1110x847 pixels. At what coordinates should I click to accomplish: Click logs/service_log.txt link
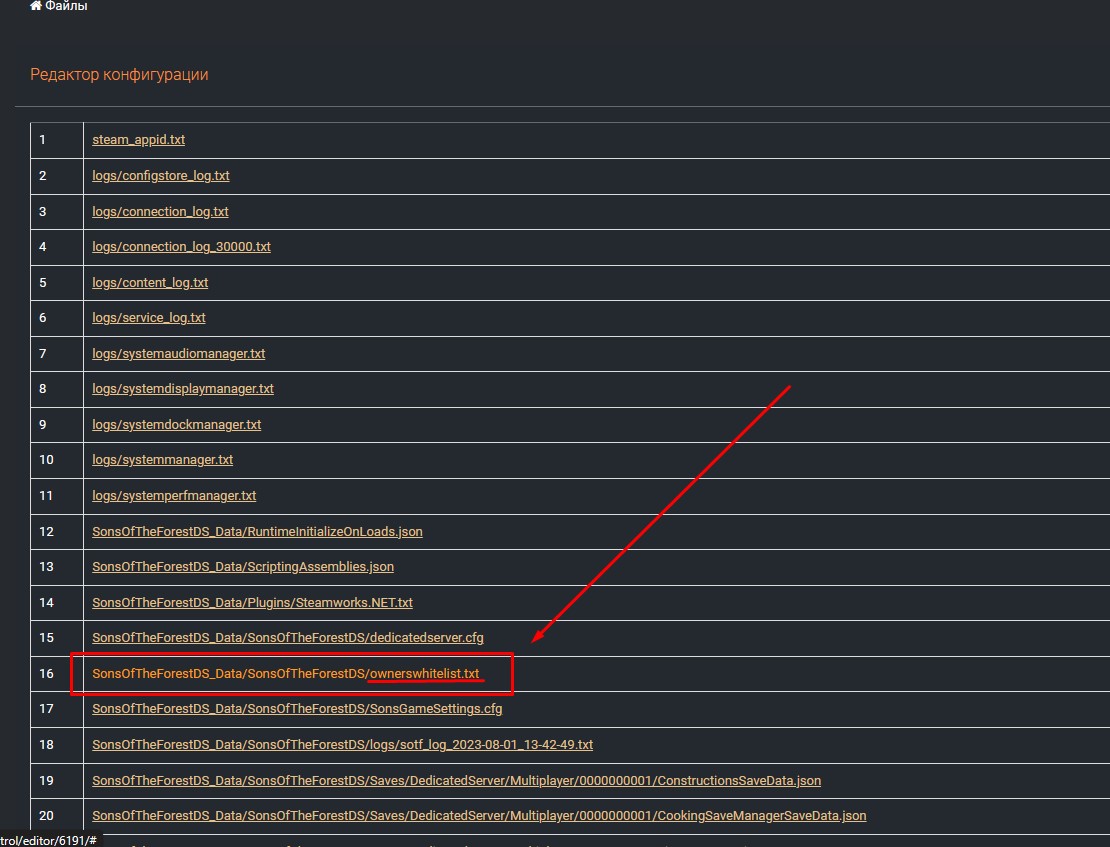[148, 318]
